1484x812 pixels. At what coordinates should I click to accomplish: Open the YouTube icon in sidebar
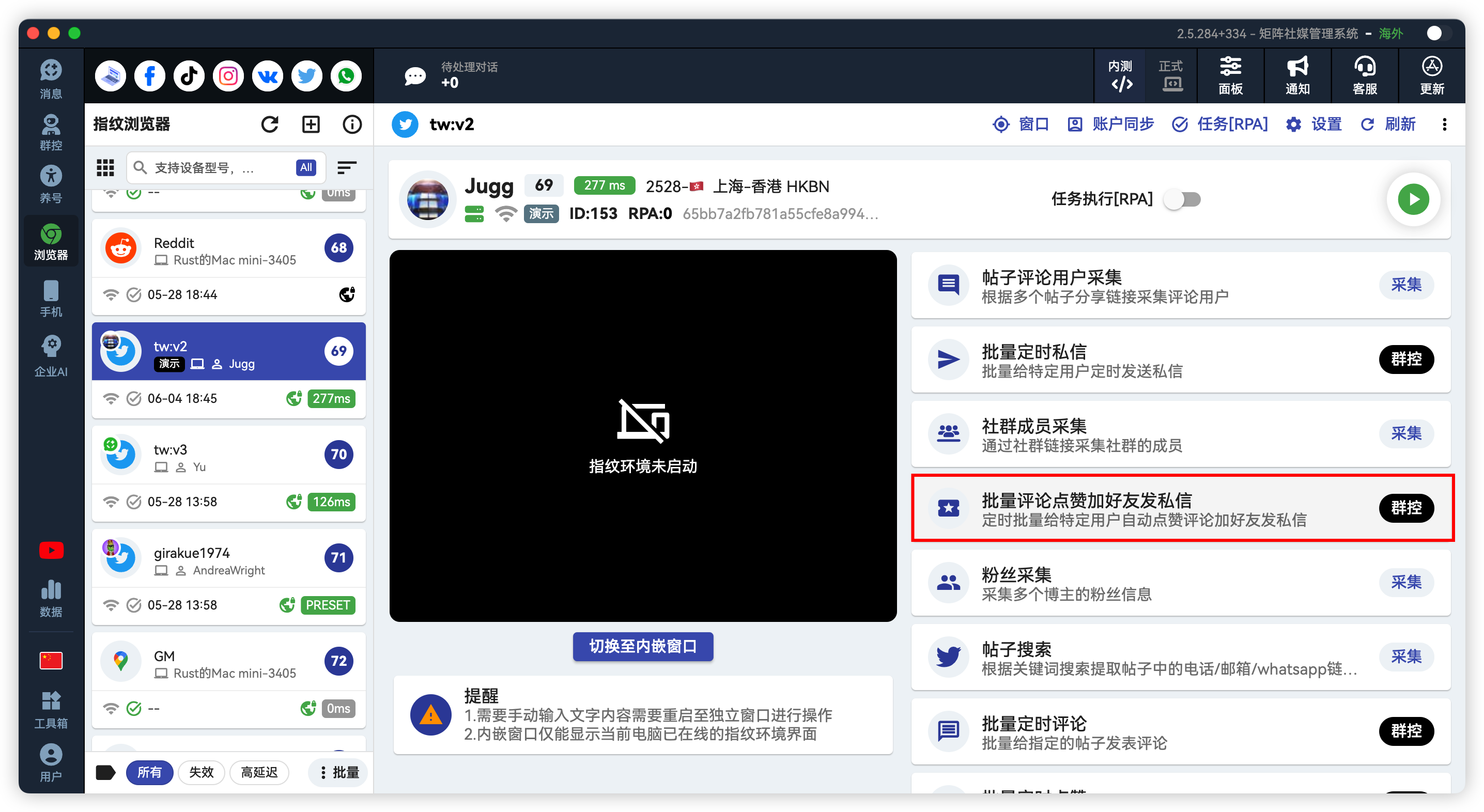[51, 551]
